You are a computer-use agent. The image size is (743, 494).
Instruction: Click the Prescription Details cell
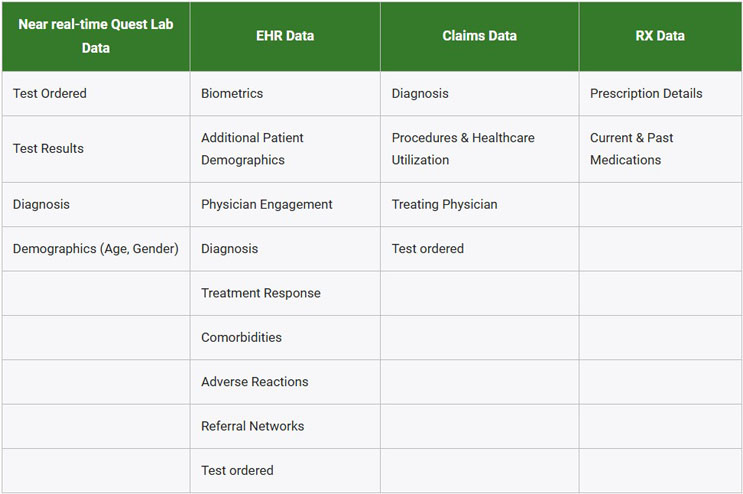coord(646,94)
